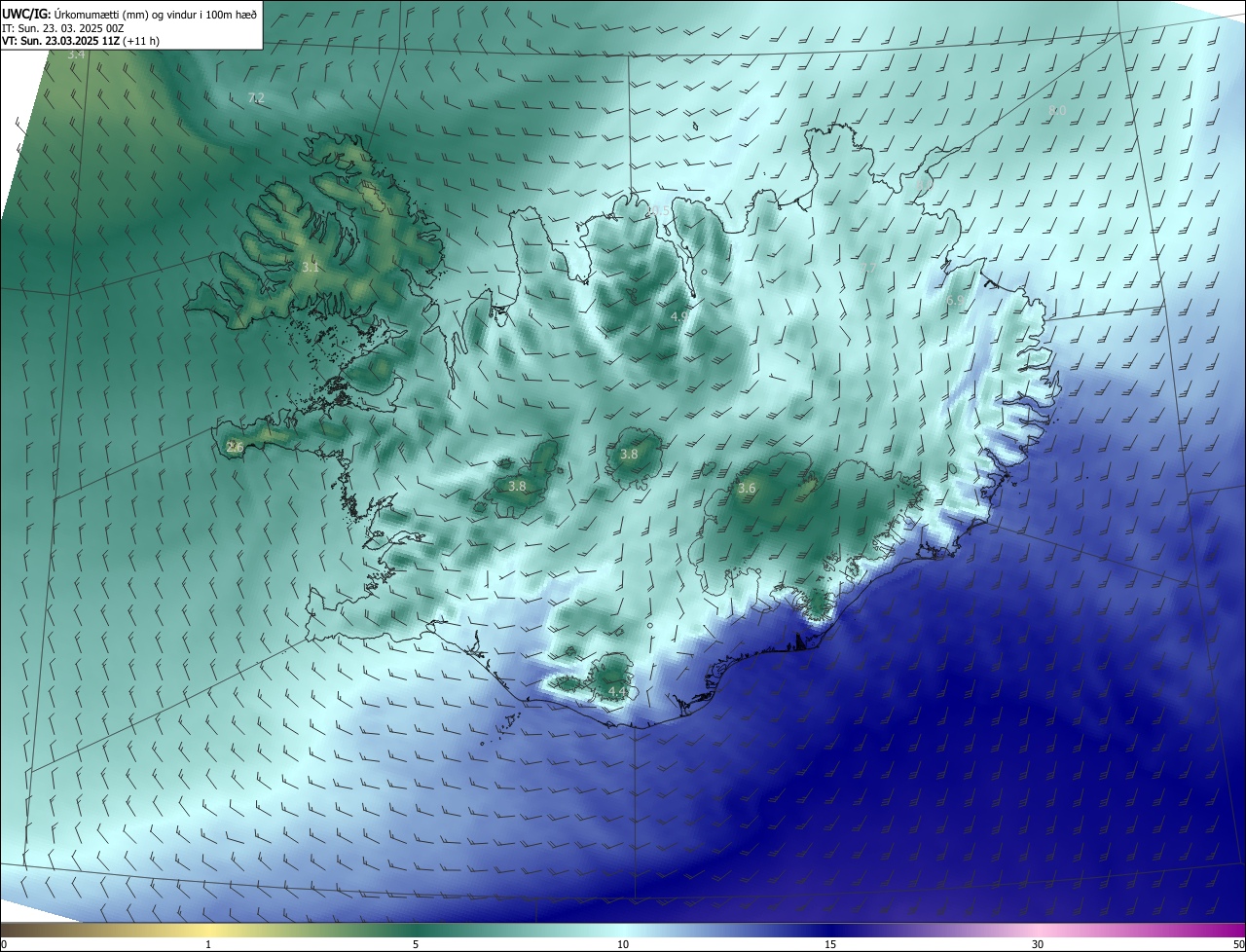Click the color scale label "10"

(x=623, y=944)
